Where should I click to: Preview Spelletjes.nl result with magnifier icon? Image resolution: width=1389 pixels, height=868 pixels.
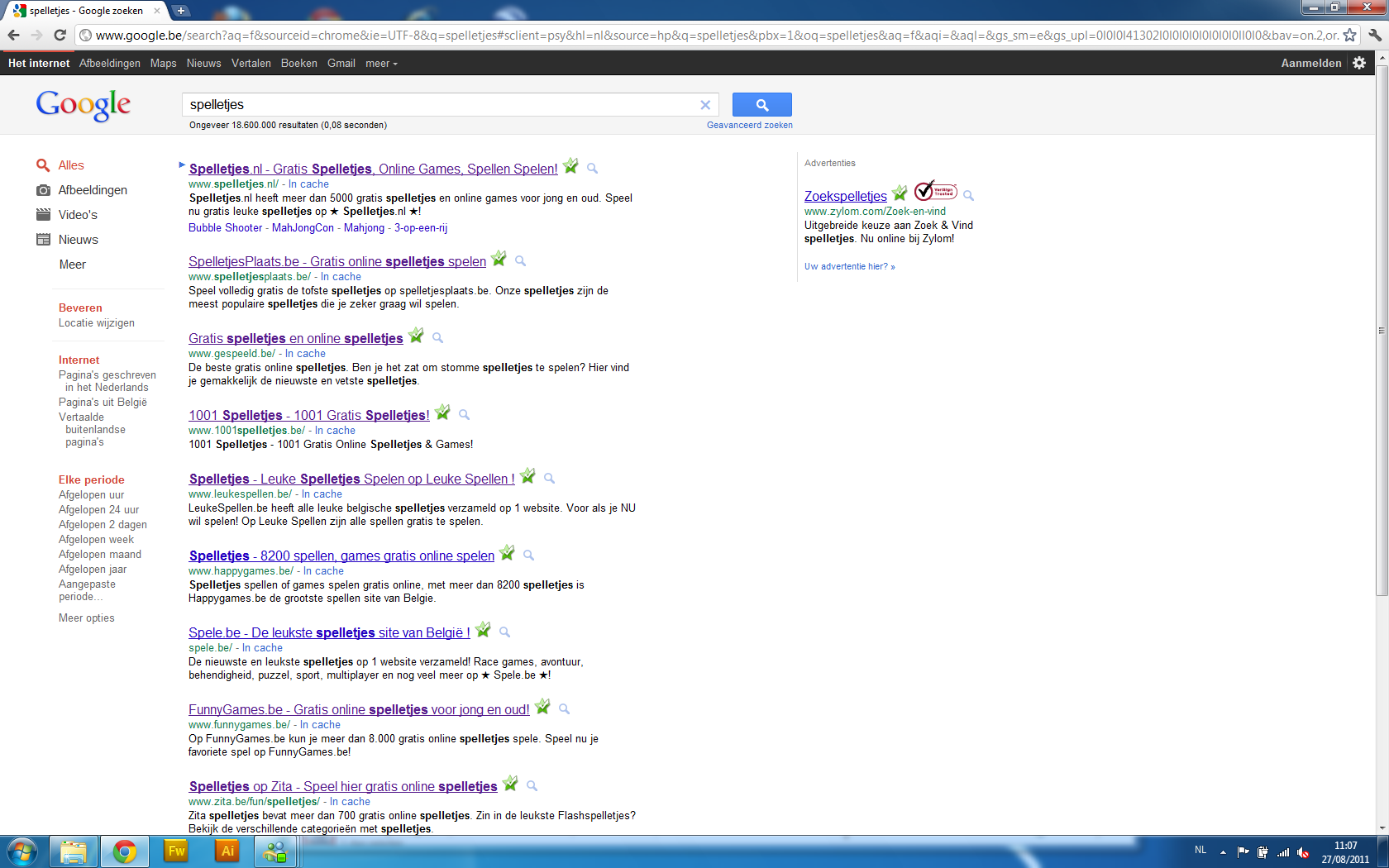pos(592,169)
